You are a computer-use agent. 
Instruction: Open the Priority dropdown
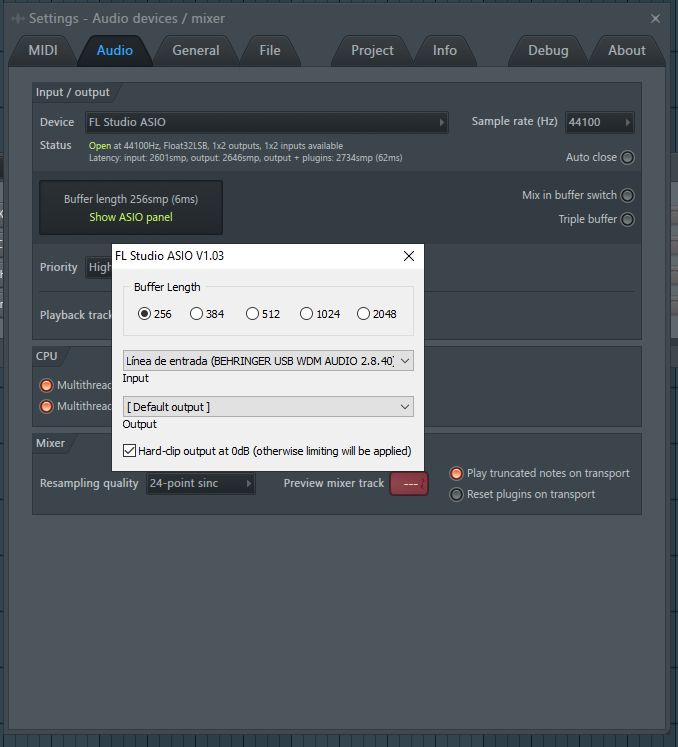99,267
